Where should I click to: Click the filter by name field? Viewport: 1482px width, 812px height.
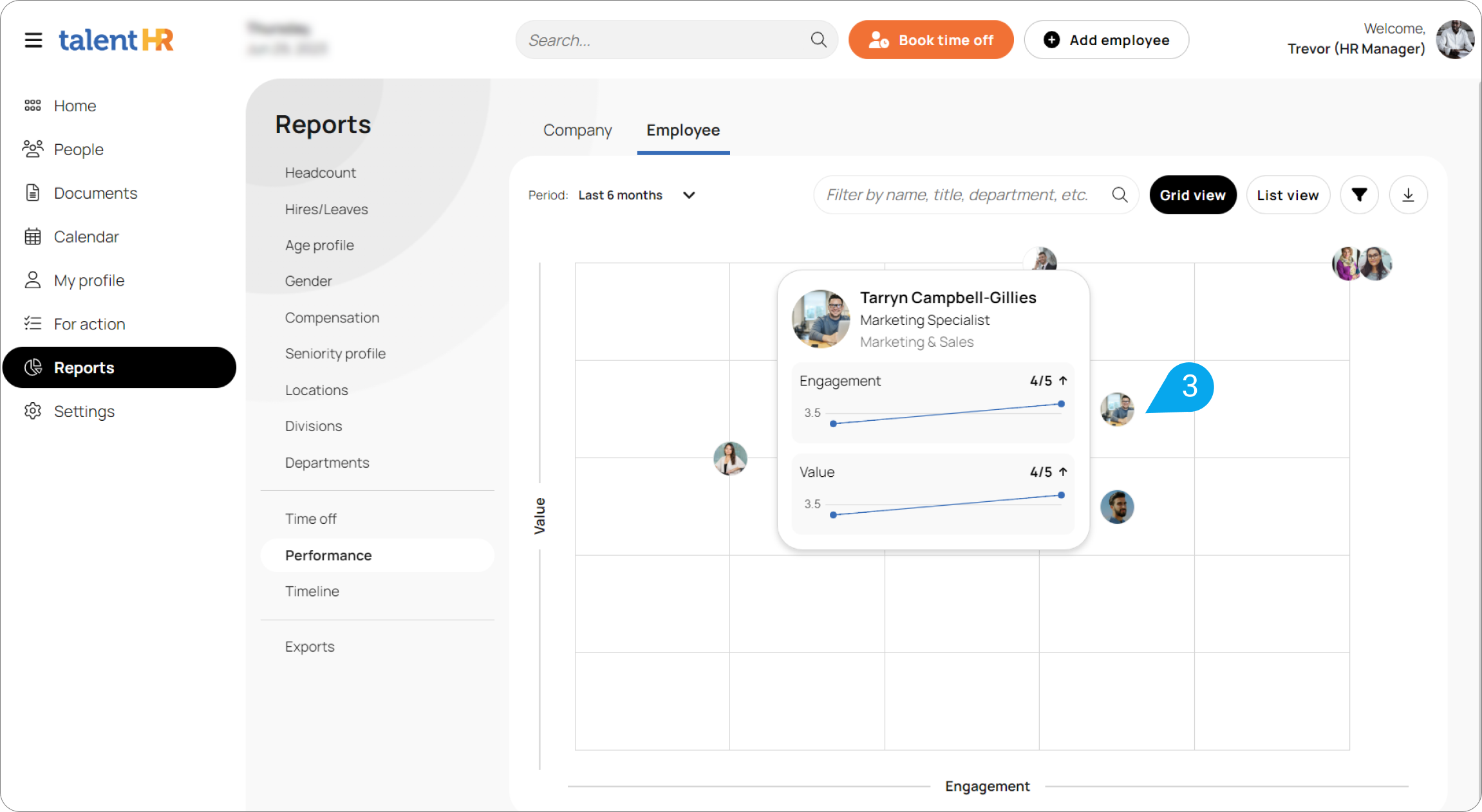(957, 195)
